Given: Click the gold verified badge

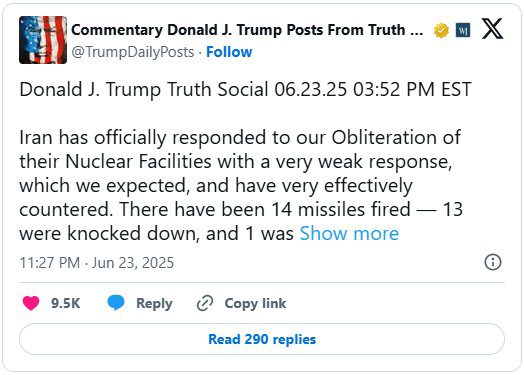Looking at the screenshot, I should [x=441, y=30].
